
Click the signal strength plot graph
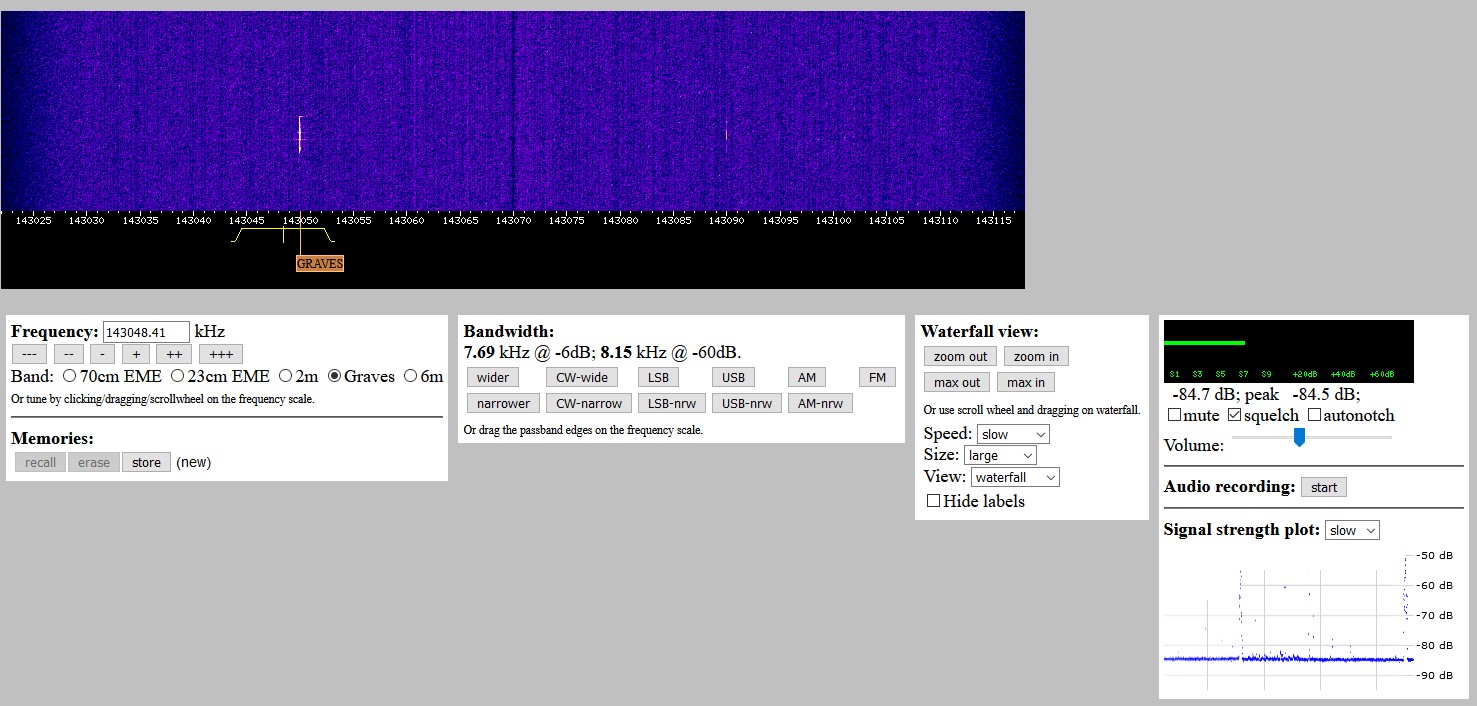[x=1289, y=620]
